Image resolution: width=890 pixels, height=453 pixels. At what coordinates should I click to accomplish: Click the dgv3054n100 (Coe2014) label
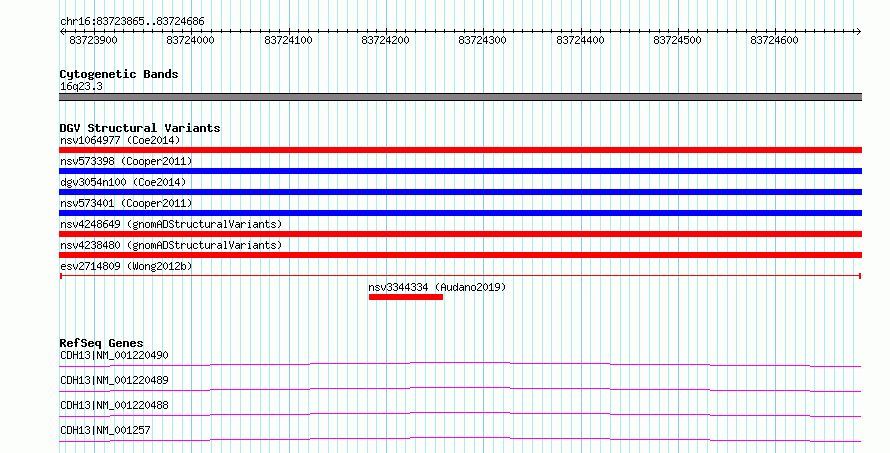(123, 182)
